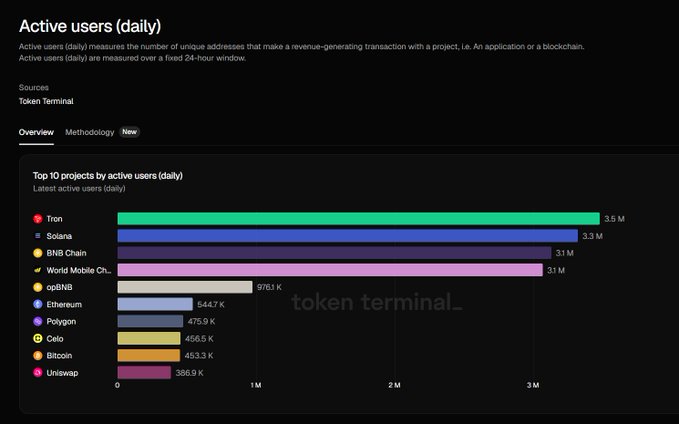
Task: Click the 544.7 K value for Ethereum
Action: [211, 304]
